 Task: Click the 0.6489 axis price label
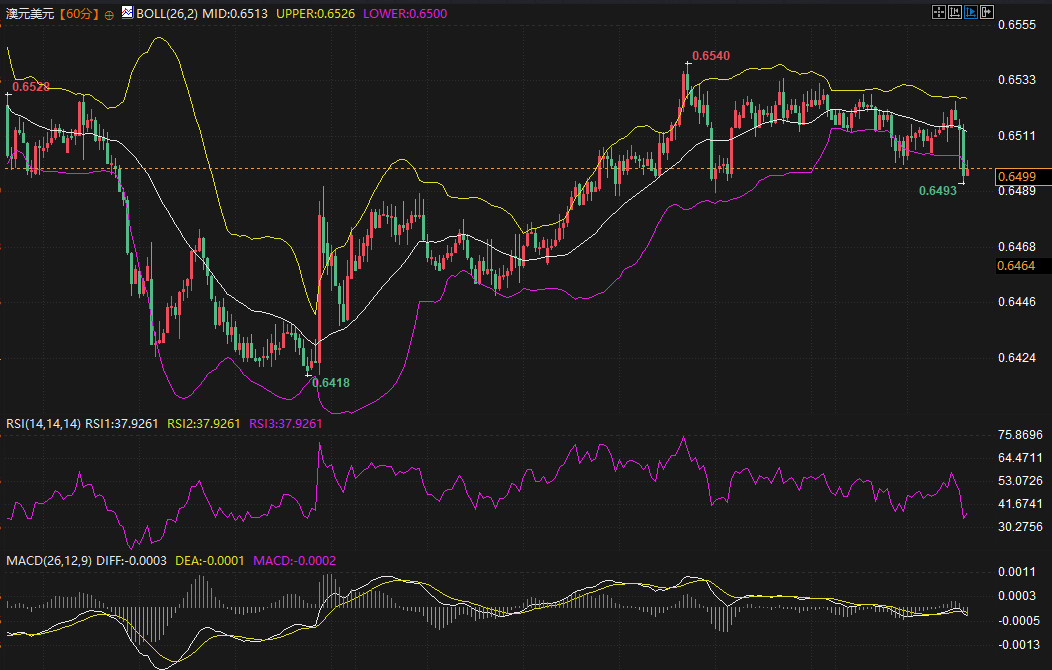coord(1017,191)
